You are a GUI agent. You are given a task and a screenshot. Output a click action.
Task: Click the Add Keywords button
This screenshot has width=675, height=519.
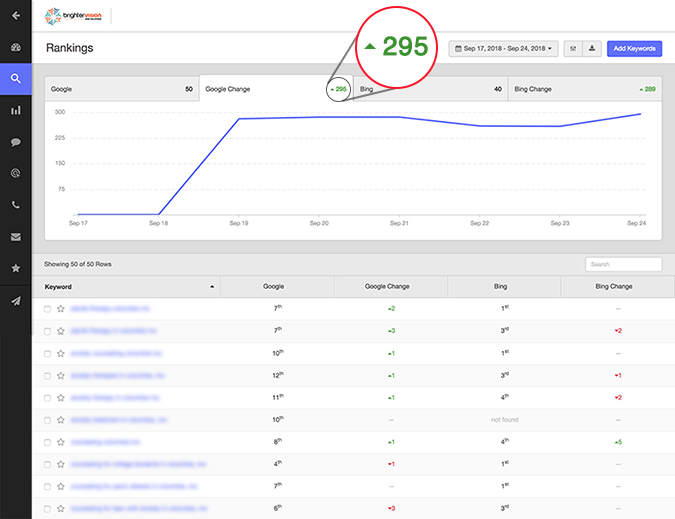click(x=634, y=49)
